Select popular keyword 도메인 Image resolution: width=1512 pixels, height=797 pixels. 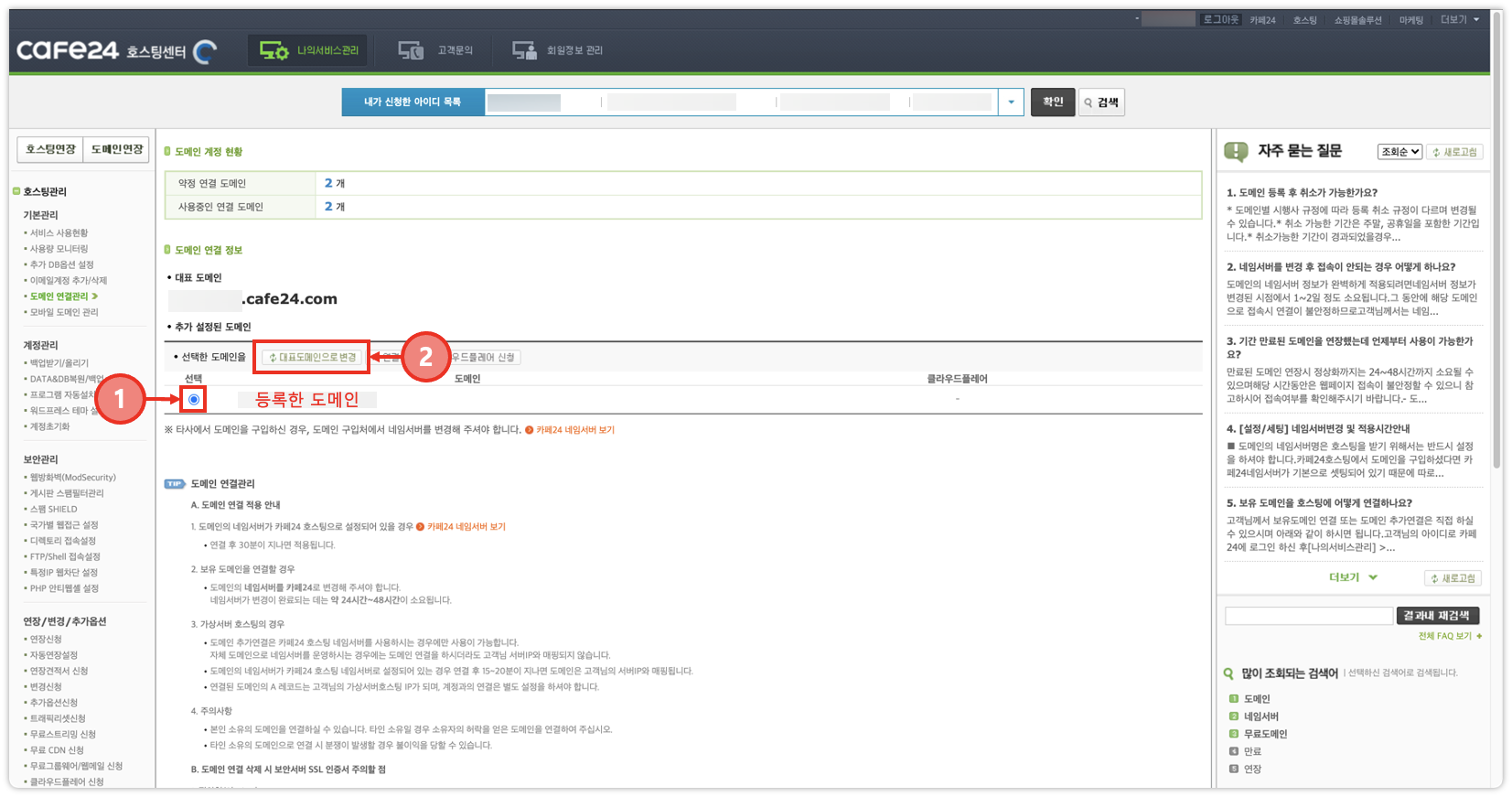tap(1257, 699)
